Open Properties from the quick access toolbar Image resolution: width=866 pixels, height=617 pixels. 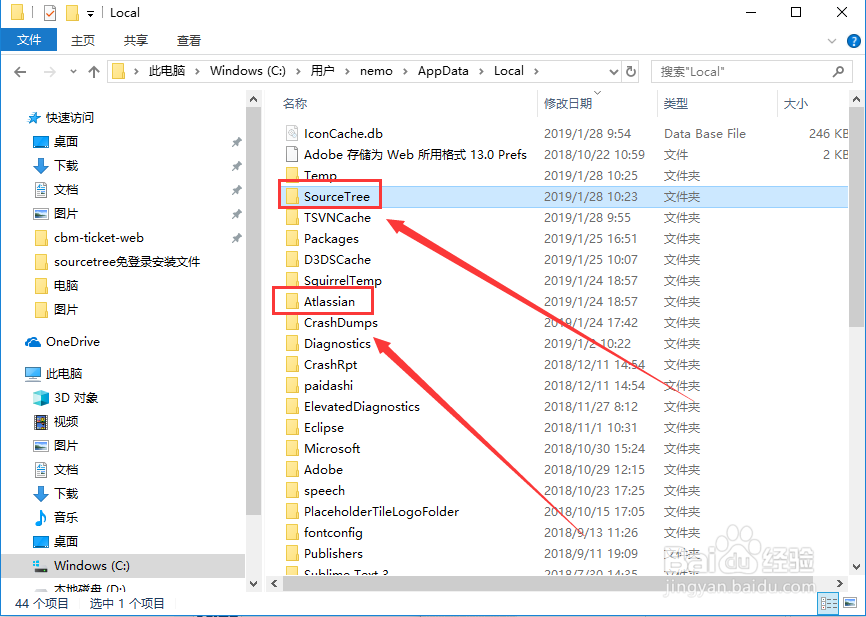[x=49, y=12]
